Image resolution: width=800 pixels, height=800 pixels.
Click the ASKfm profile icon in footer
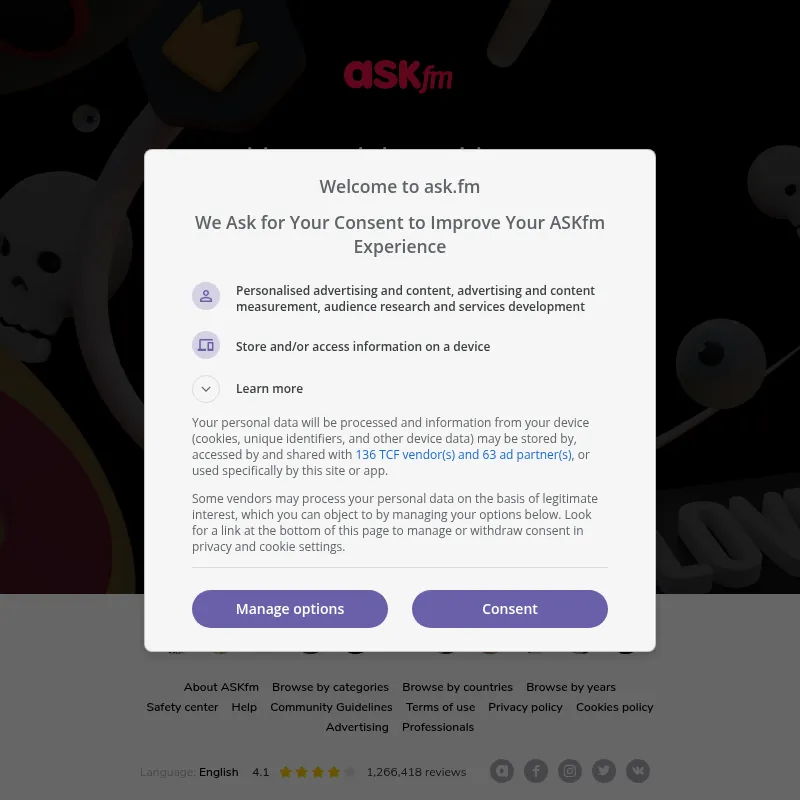coord(502,771)
